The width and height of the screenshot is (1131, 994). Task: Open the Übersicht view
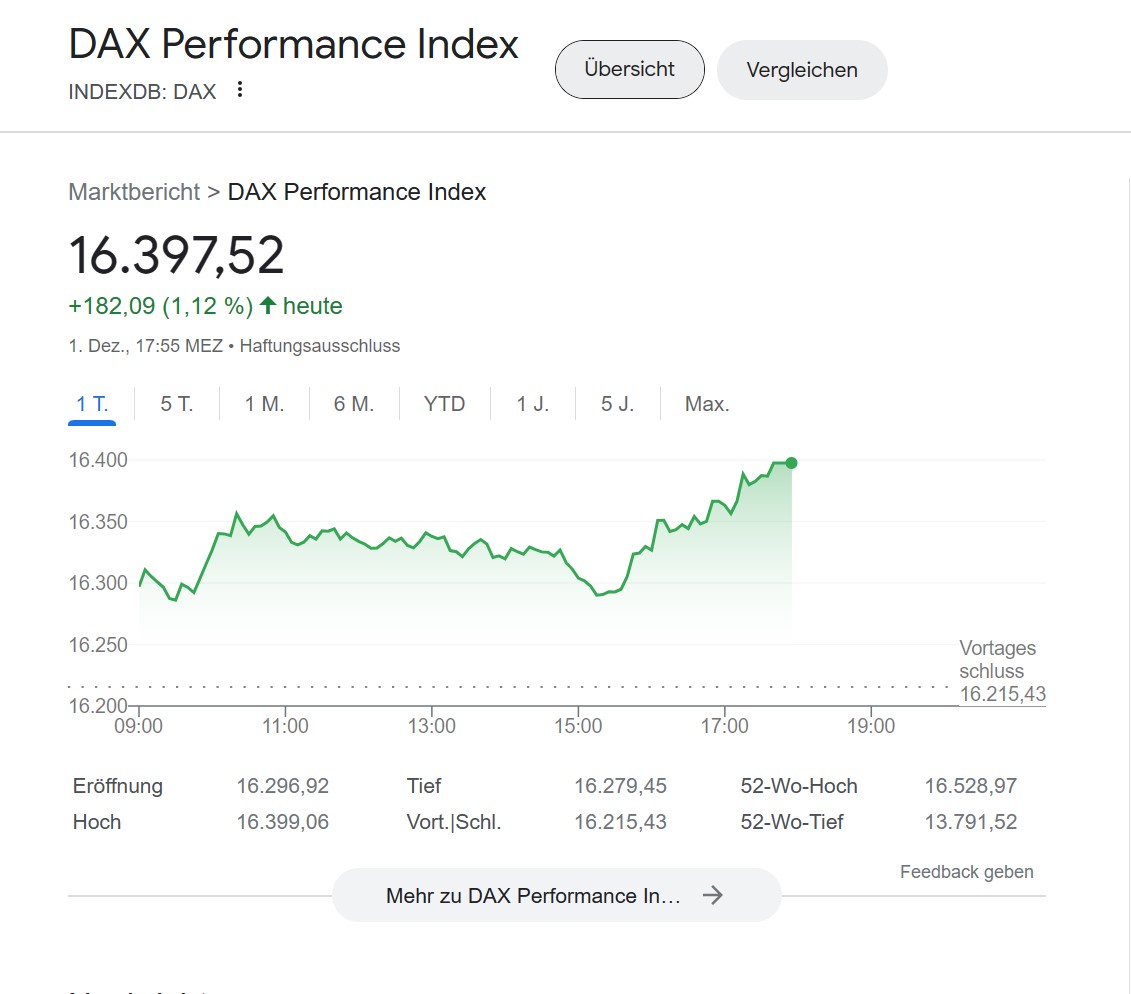point(629,70)
